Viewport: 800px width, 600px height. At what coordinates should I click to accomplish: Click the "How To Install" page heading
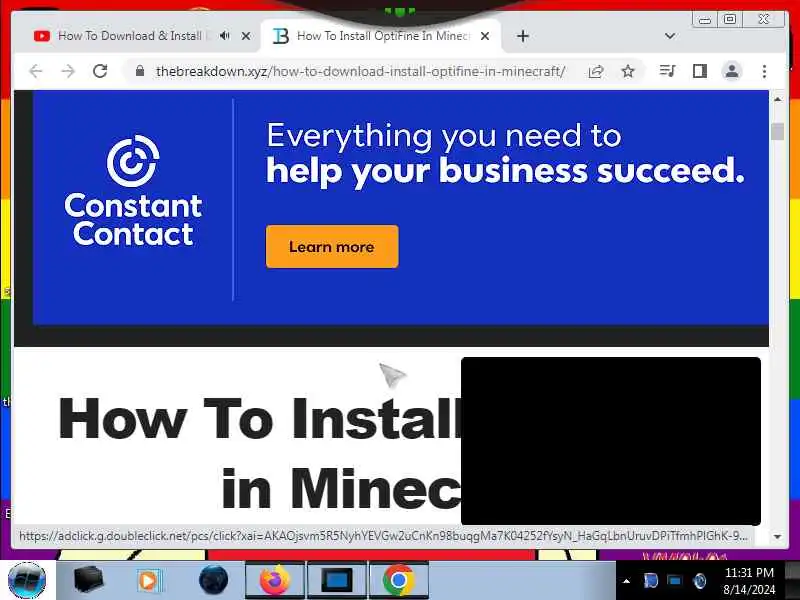point(262,418)
